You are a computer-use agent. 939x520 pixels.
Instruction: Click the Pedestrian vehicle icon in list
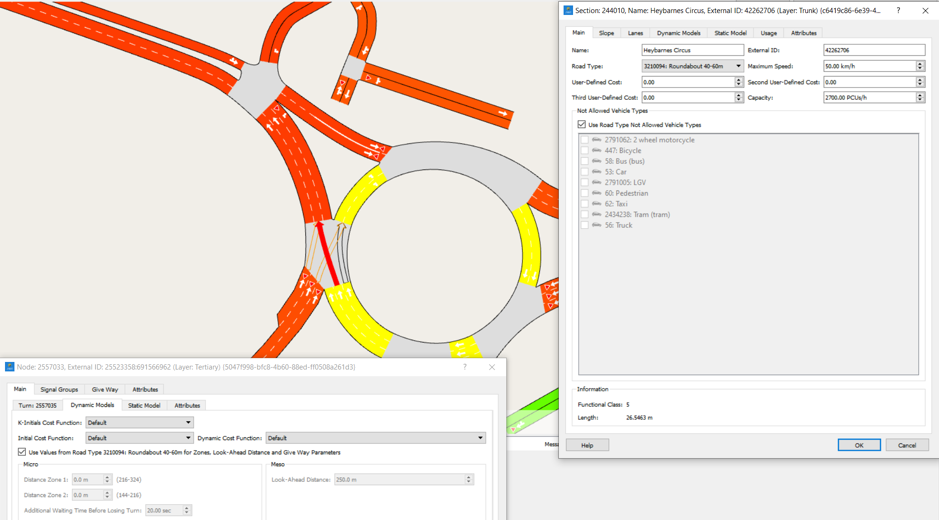596,192
